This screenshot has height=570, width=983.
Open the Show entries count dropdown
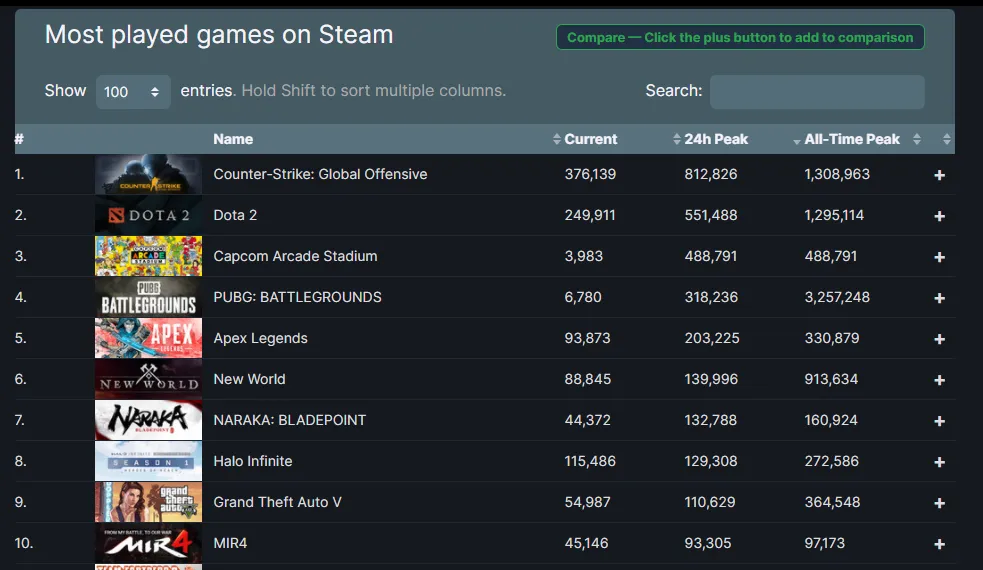click(133, 92)
